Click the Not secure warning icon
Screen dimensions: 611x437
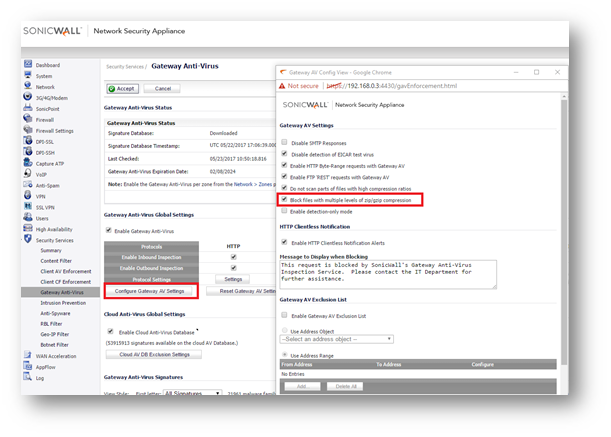pos(282,86)
